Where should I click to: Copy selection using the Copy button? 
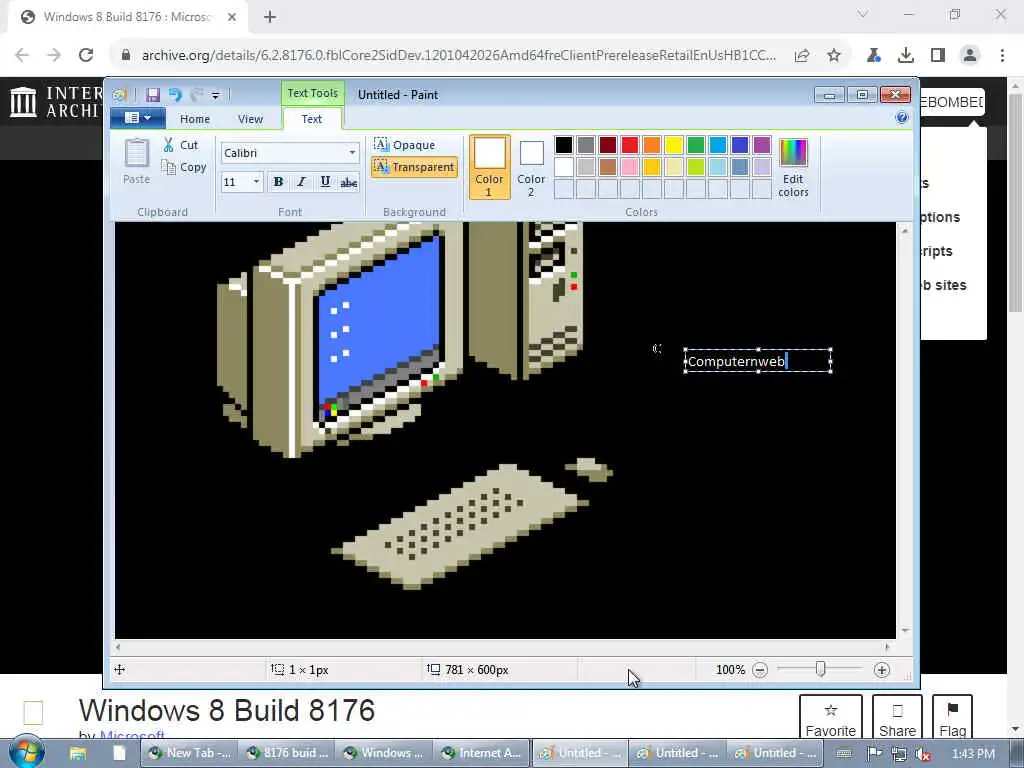(184, 167)
